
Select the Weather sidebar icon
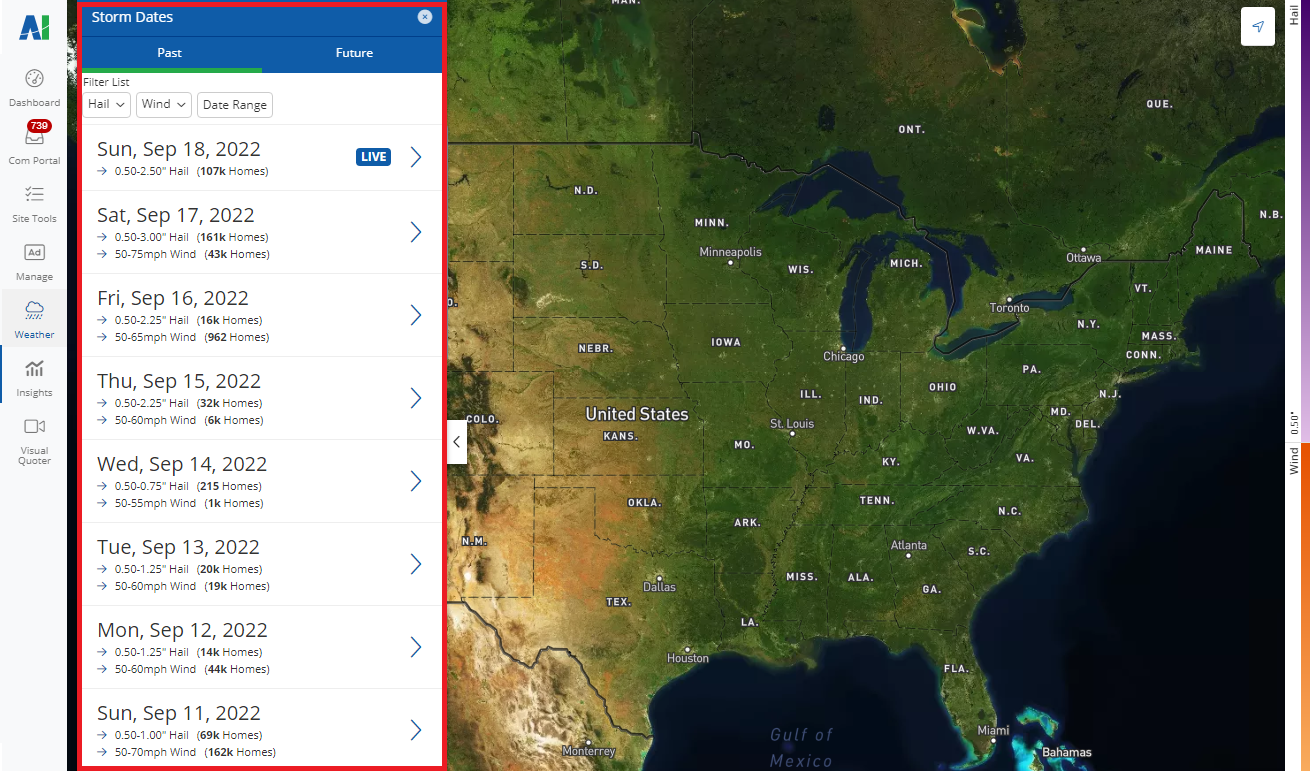[x=34, y=318]
